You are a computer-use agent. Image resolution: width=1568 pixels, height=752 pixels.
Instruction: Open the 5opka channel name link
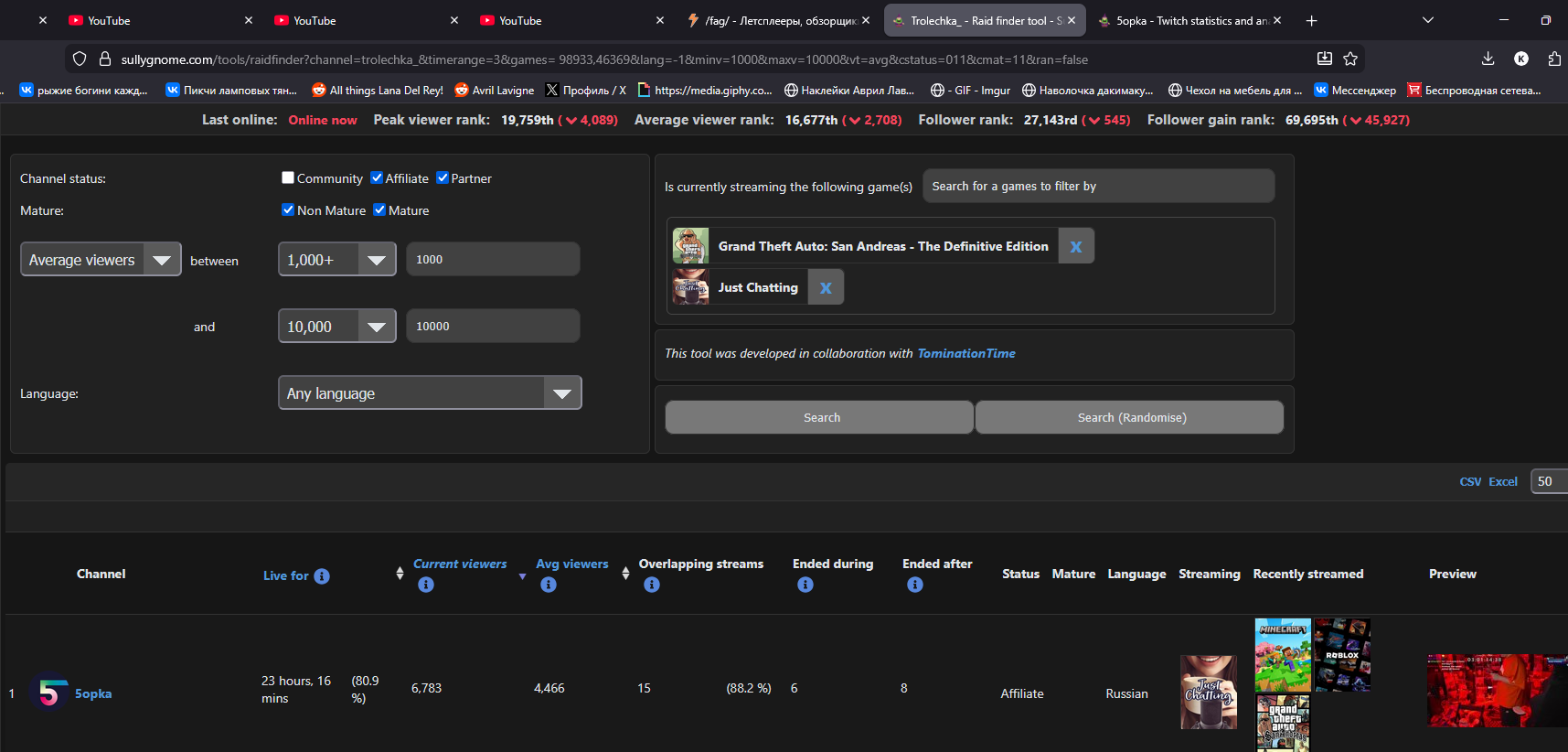click(93, 693)
